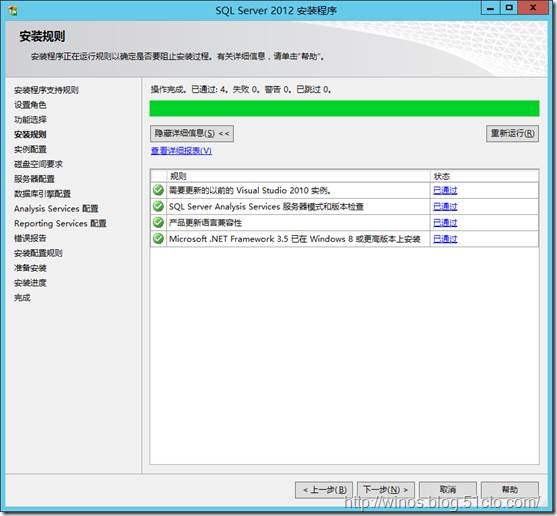
Task: Click the operation summary text 操作完成
Action: tap(240, 89)
